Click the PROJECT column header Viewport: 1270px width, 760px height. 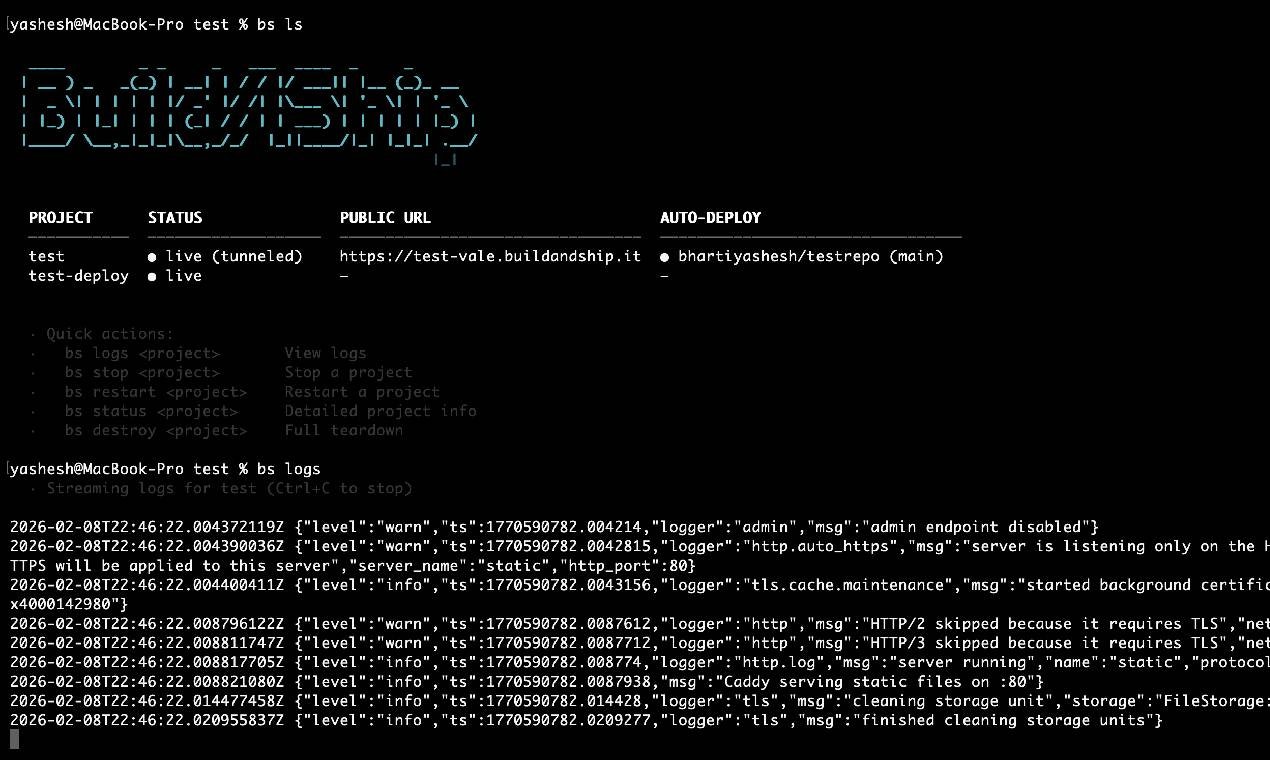61,217
